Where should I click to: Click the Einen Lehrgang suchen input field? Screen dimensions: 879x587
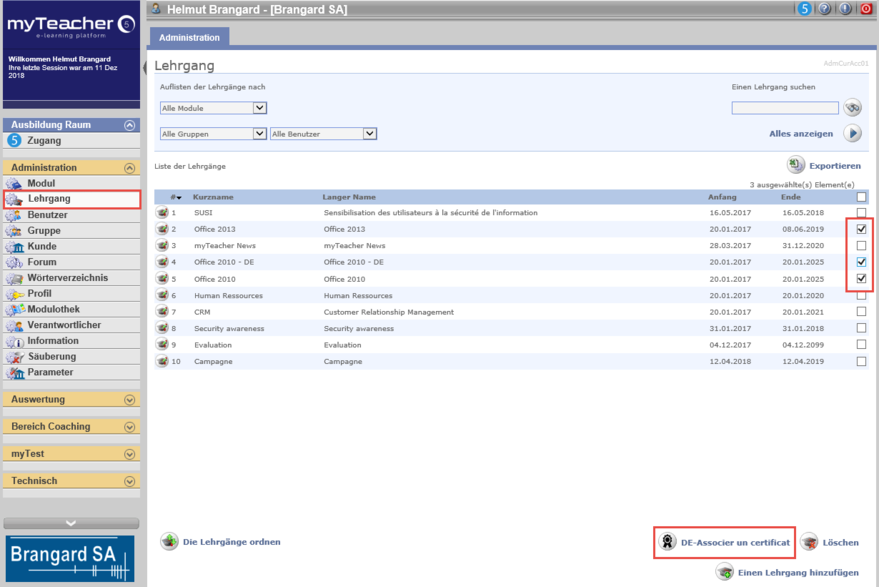click(x=785, y=108)
